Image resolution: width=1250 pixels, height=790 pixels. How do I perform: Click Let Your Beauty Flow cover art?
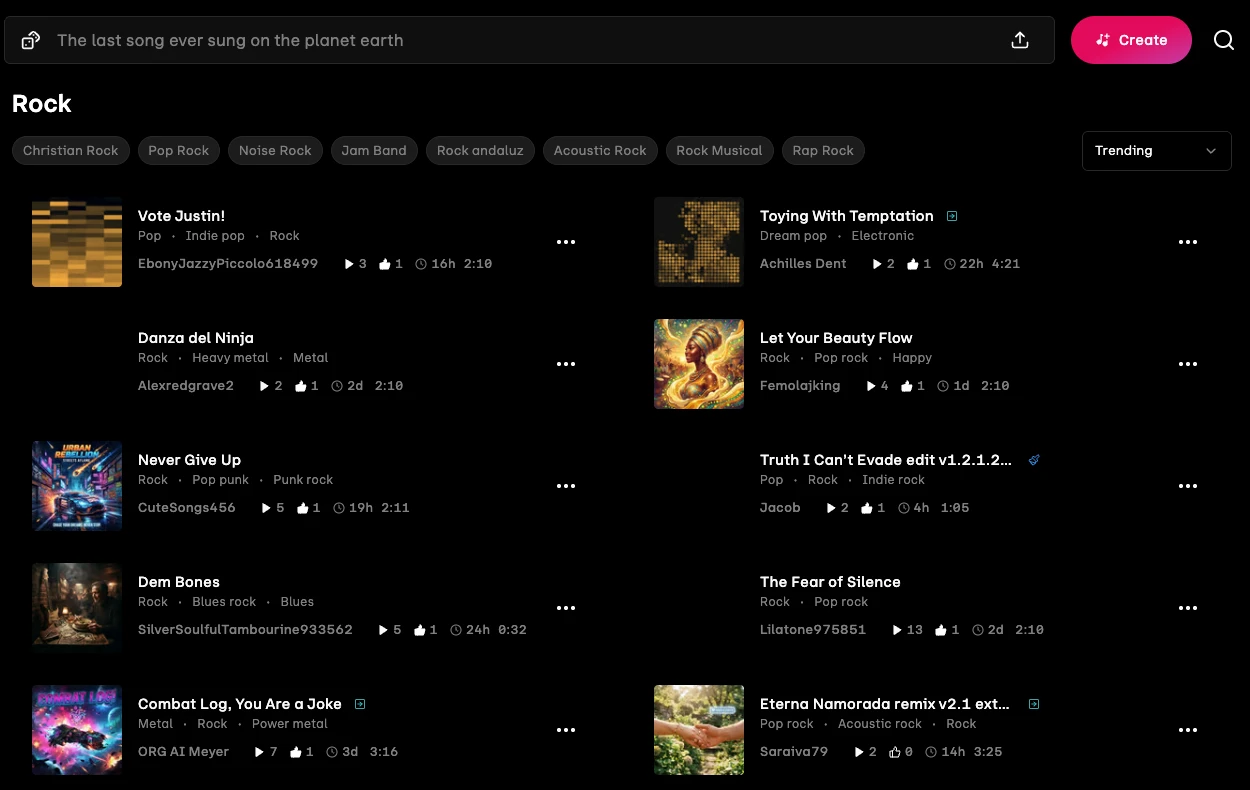(699, 364)
